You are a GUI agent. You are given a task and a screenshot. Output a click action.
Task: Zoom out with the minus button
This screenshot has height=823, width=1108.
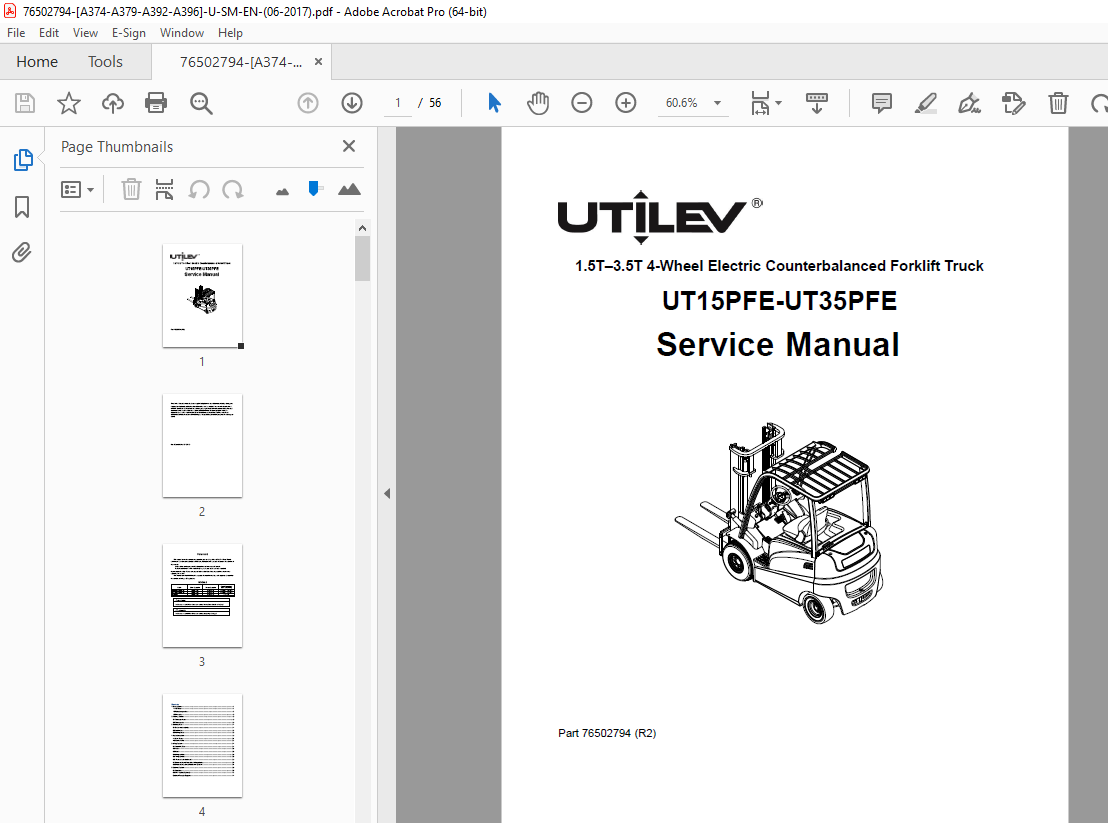[582, 103]
